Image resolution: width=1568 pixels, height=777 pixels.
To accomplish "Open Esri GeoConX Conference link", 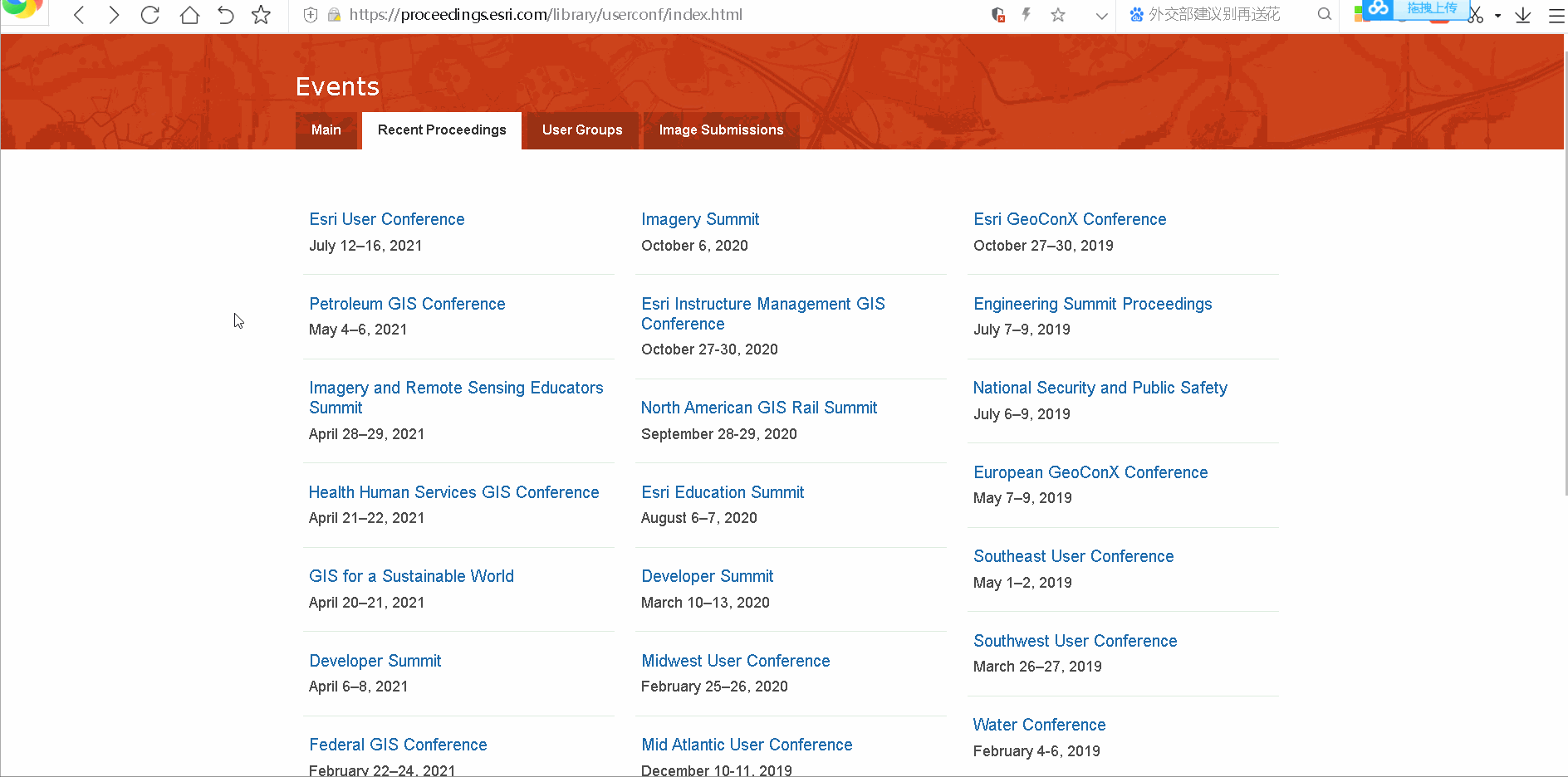I will click(x=1070, y=219).
